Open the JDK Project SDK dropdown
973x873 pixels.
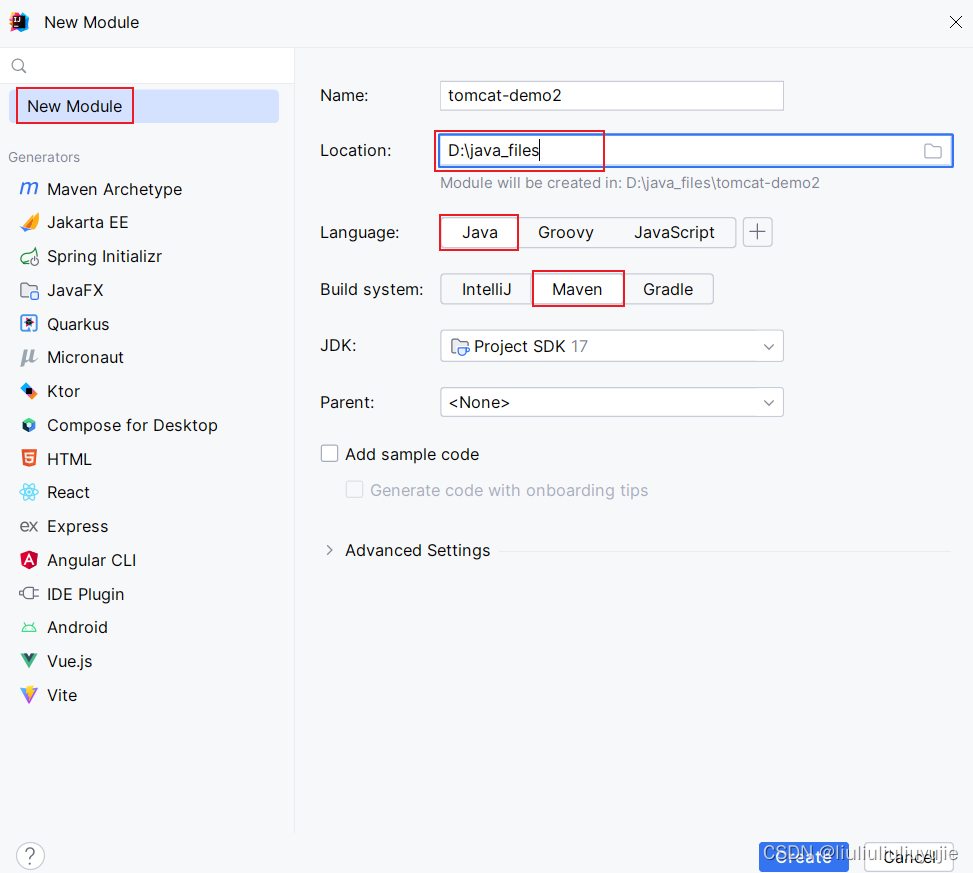pos(611,346)
